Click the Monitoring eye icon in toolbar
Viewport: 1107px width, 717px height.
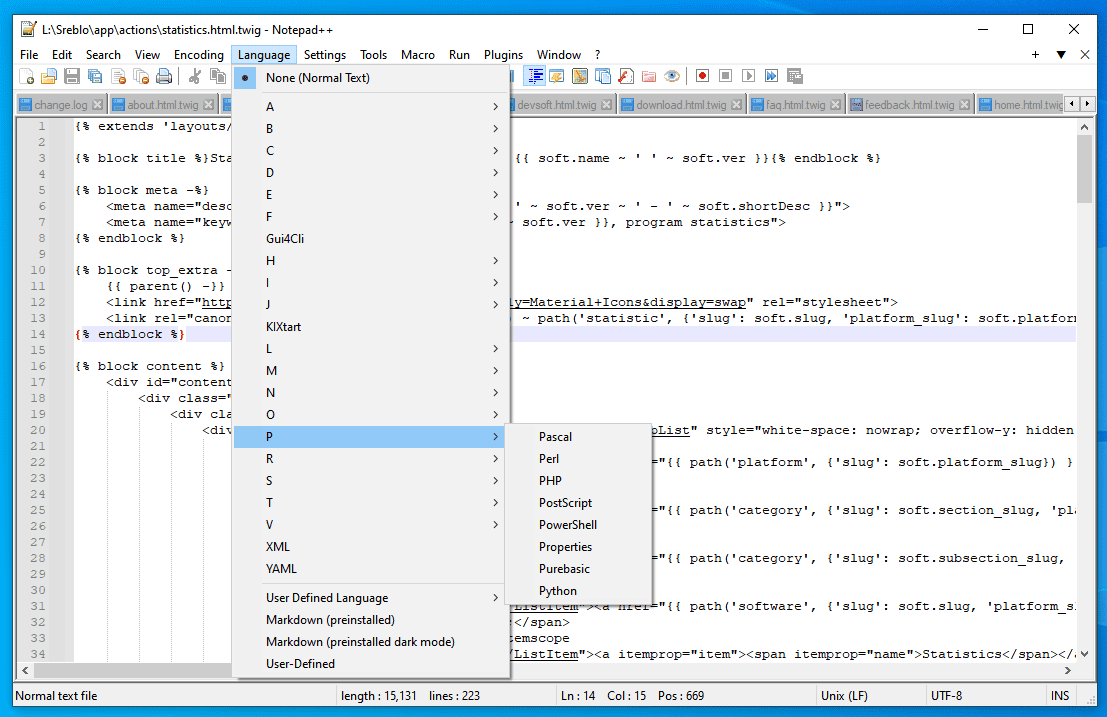[672, 76]
